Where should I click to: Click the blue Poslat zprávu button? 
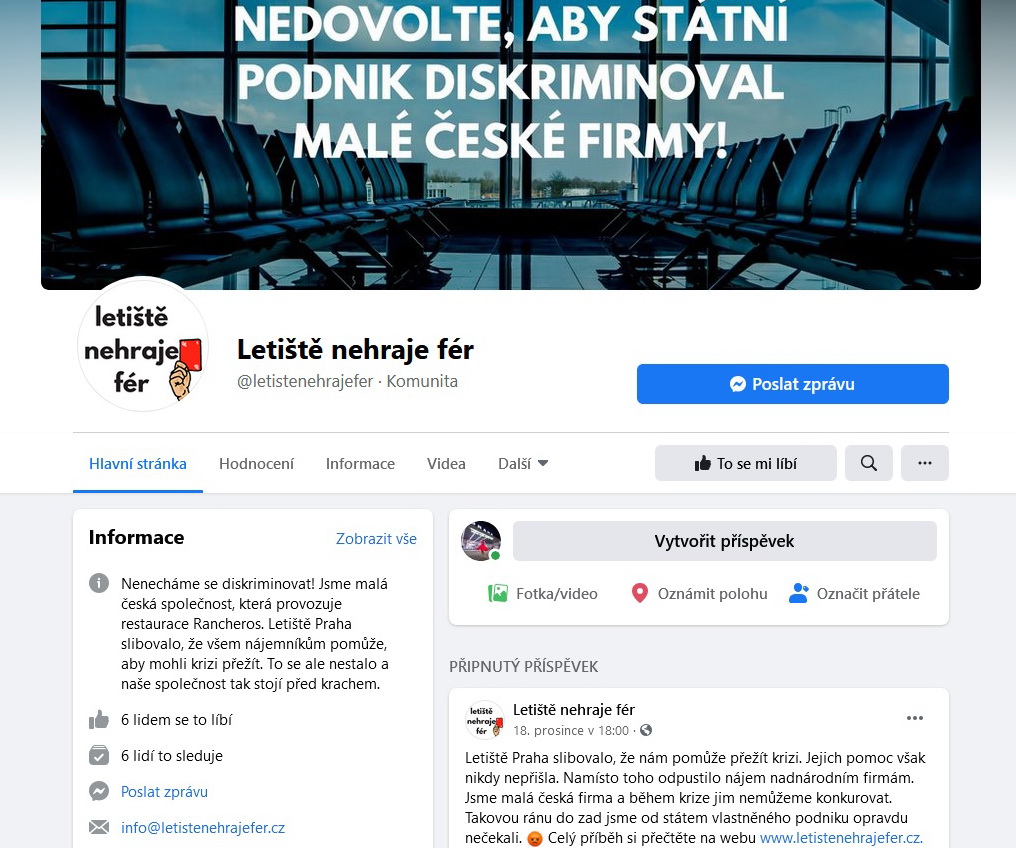click(x=792, y=384)
